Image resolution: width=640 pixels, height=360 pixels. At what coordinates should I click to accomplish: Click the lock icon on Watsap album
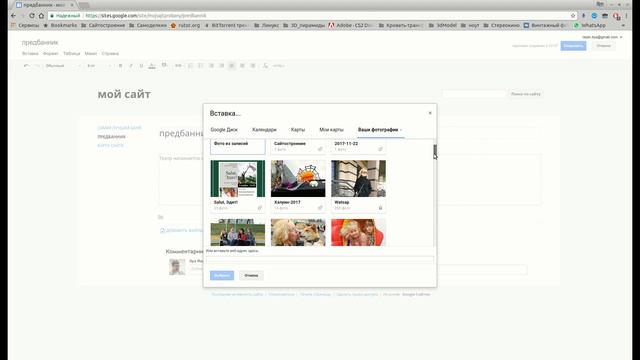pyautogui.click(x=380, y=208)
